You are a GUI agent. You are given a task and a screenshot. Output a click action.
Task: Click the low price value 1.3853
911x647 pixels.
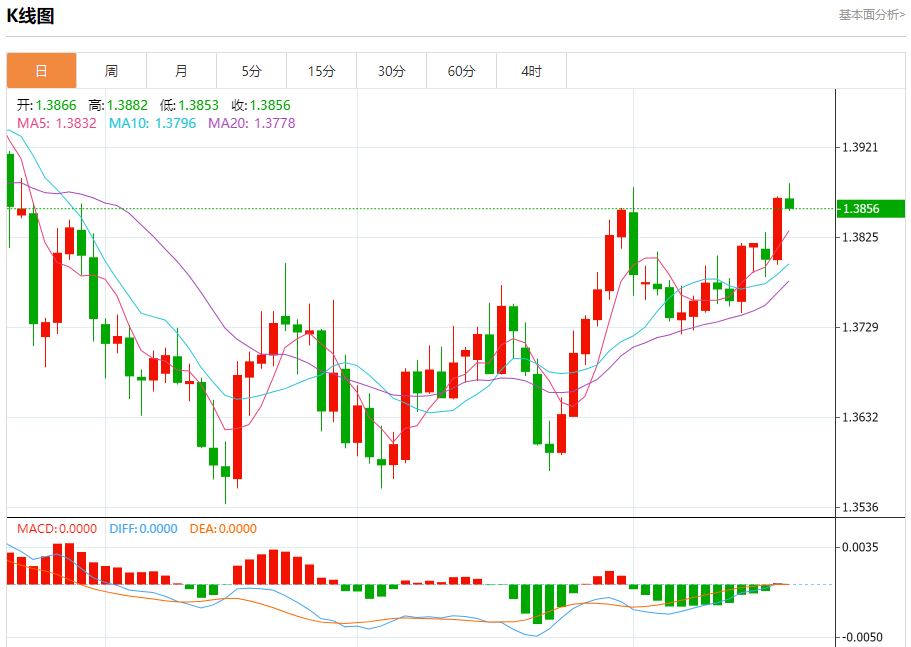tap(198, 105)
